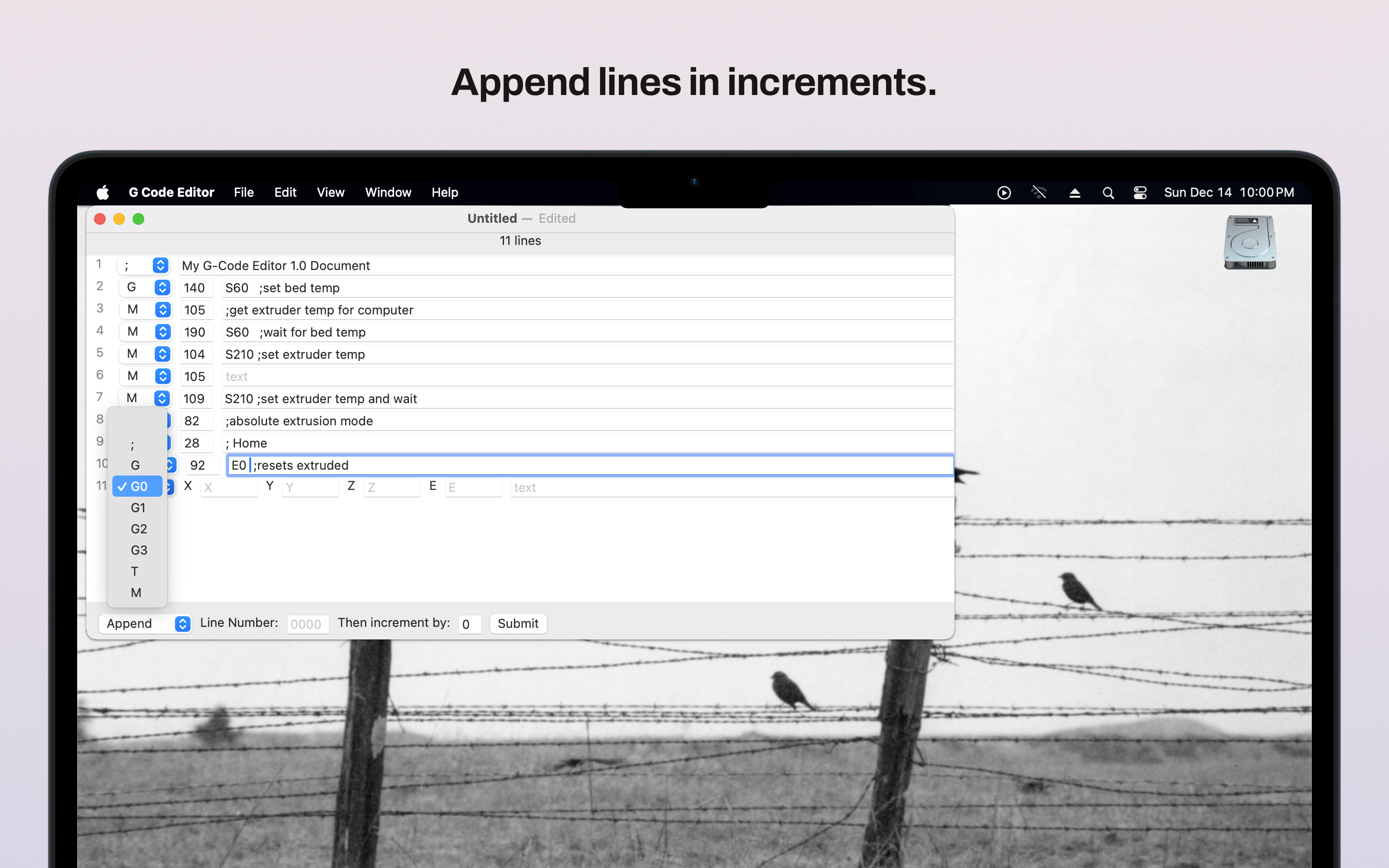
Task: Open line 2 G command dropdown
Action: click(x=146, y=287)
